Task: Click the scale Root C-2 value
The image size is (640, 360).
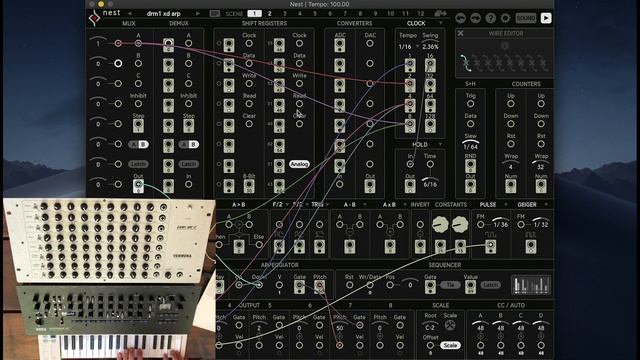Action: (430, 327)
